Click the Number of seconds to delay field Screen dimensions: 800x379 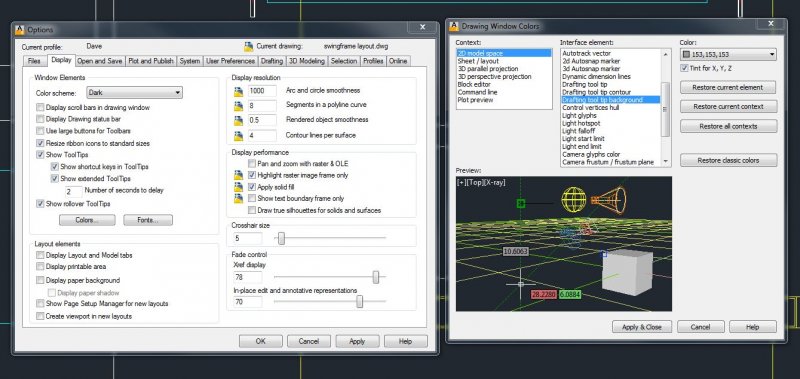[x=74, y=191]
